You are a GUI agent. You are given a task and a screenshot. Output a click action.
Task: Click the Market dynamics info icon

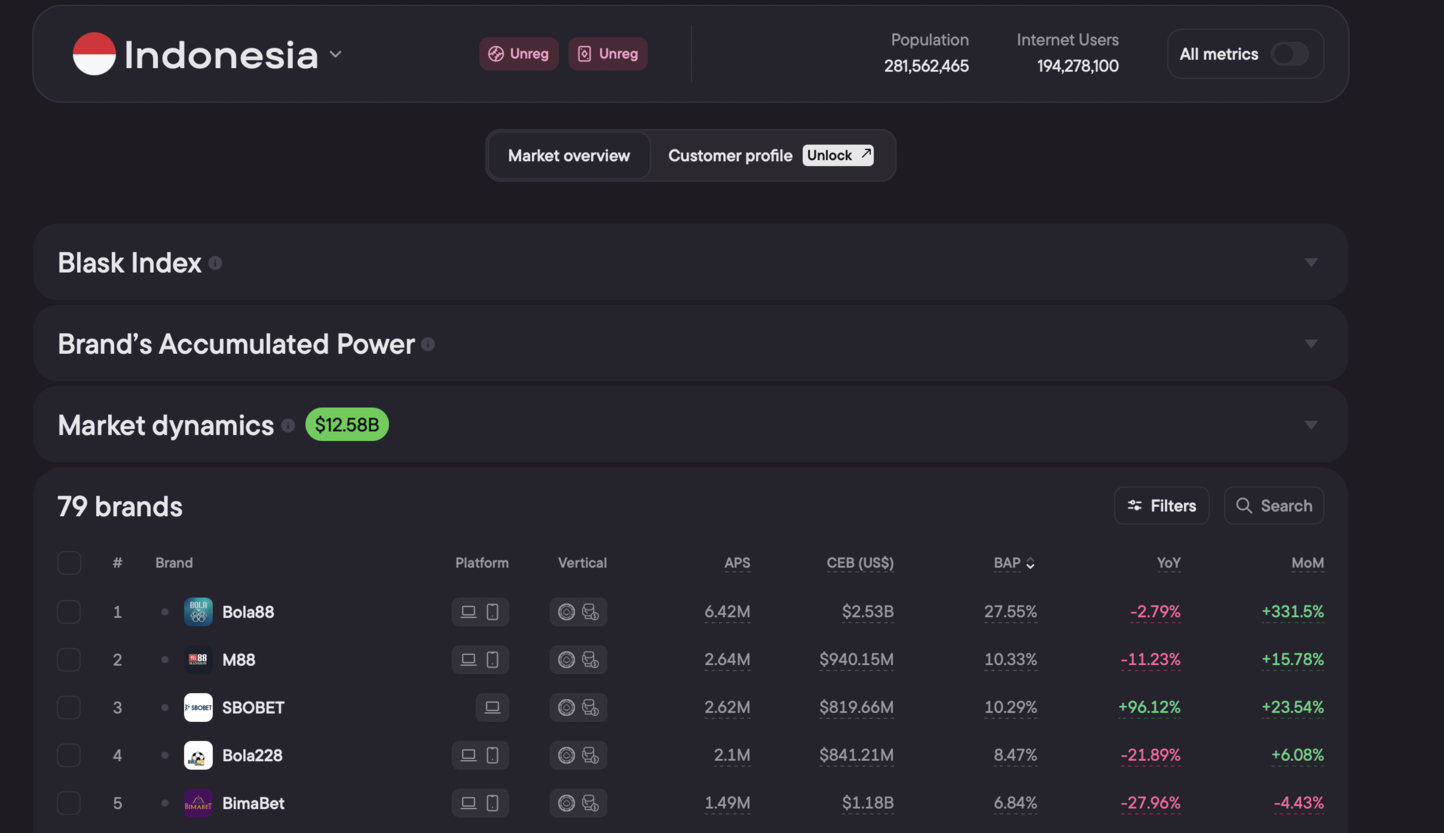288,426
